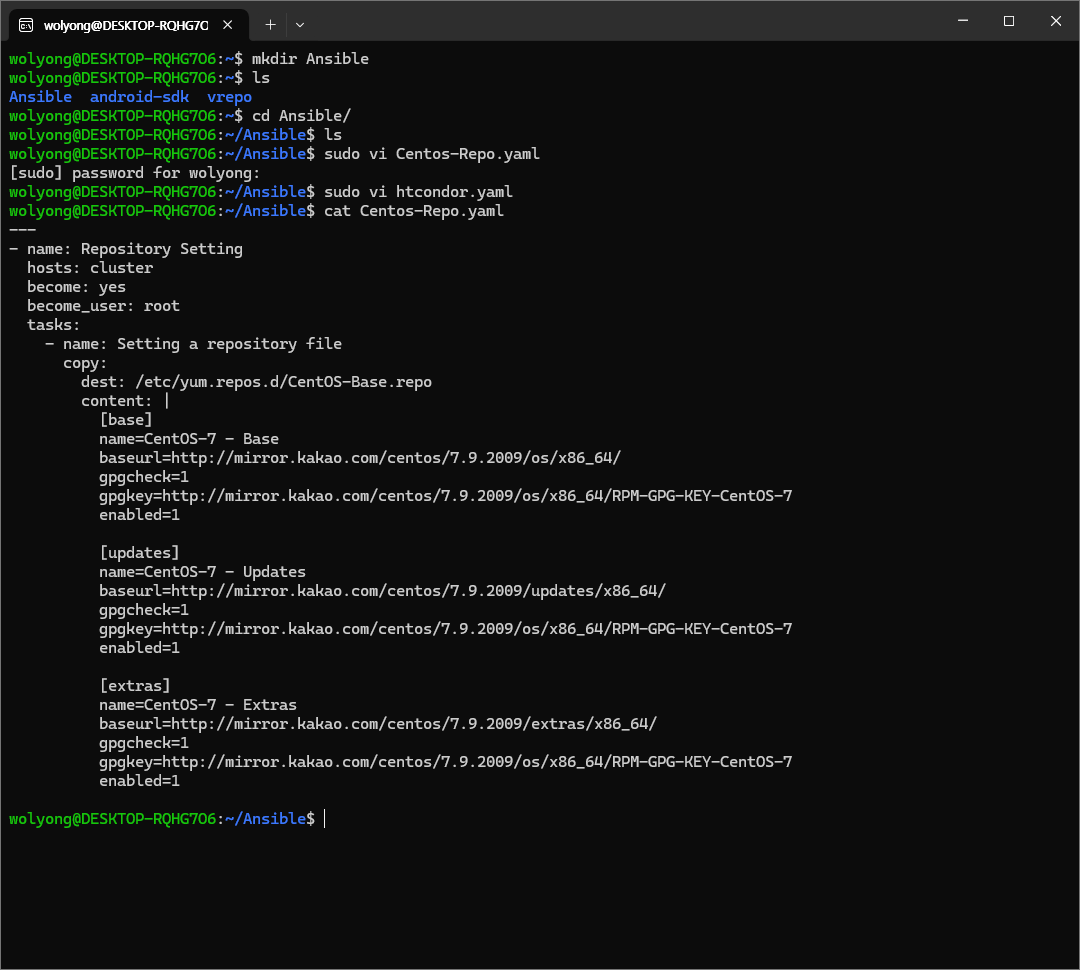Image resolution: width=1080 pixels, height=970 pixels.
Task: Maximize the terminal window
Action: click(1009, 21)
